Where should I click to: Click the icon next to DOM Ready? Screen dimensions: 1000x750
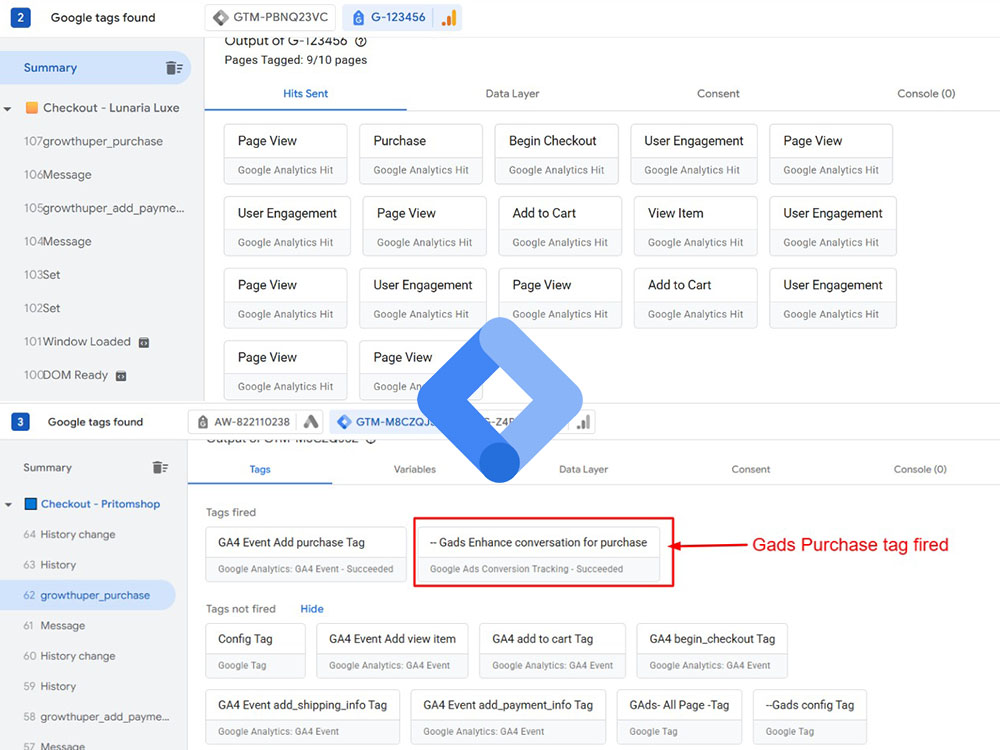click(121, 376)
